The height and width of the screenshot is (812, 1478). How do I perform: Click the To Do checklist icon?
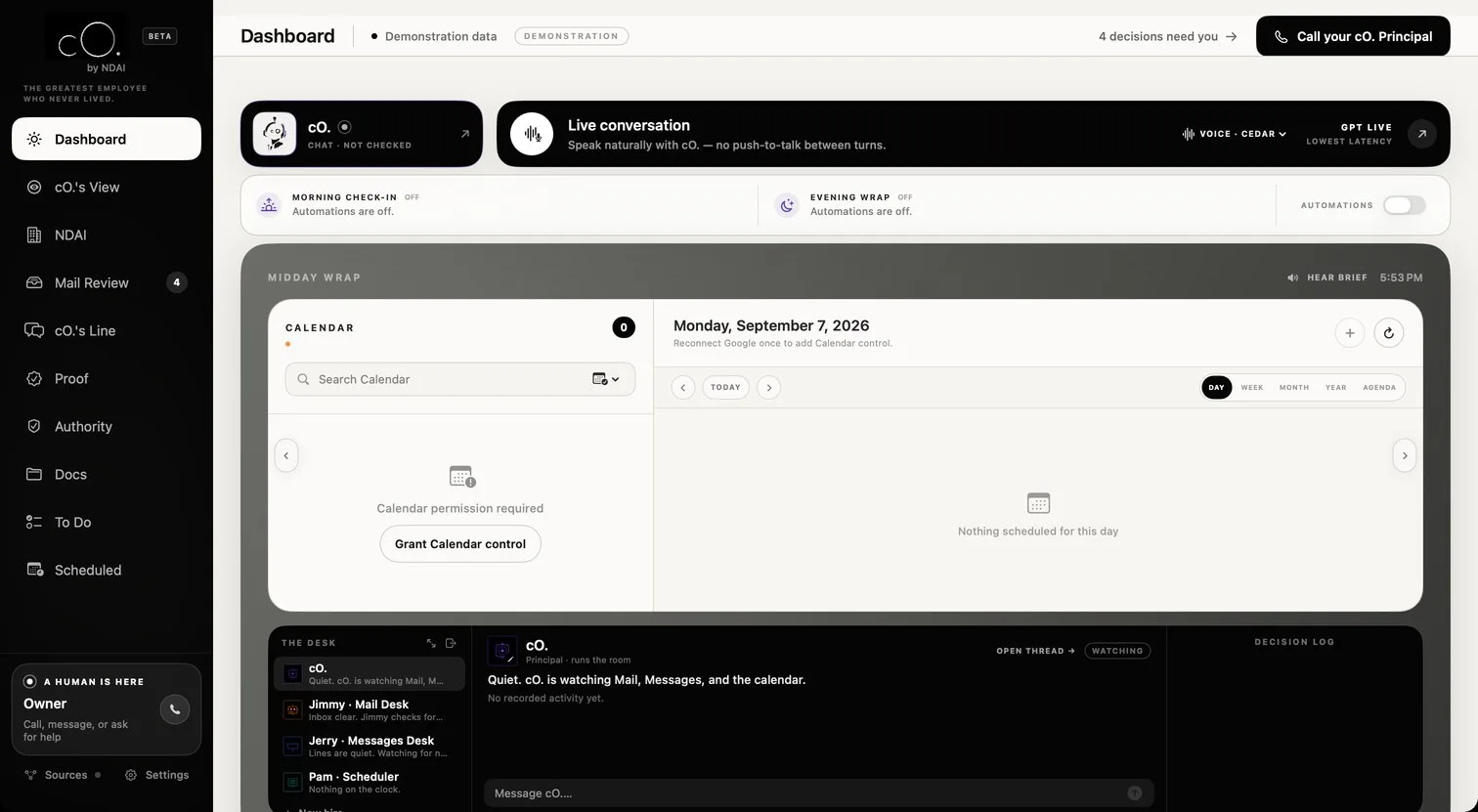[34, 522]
